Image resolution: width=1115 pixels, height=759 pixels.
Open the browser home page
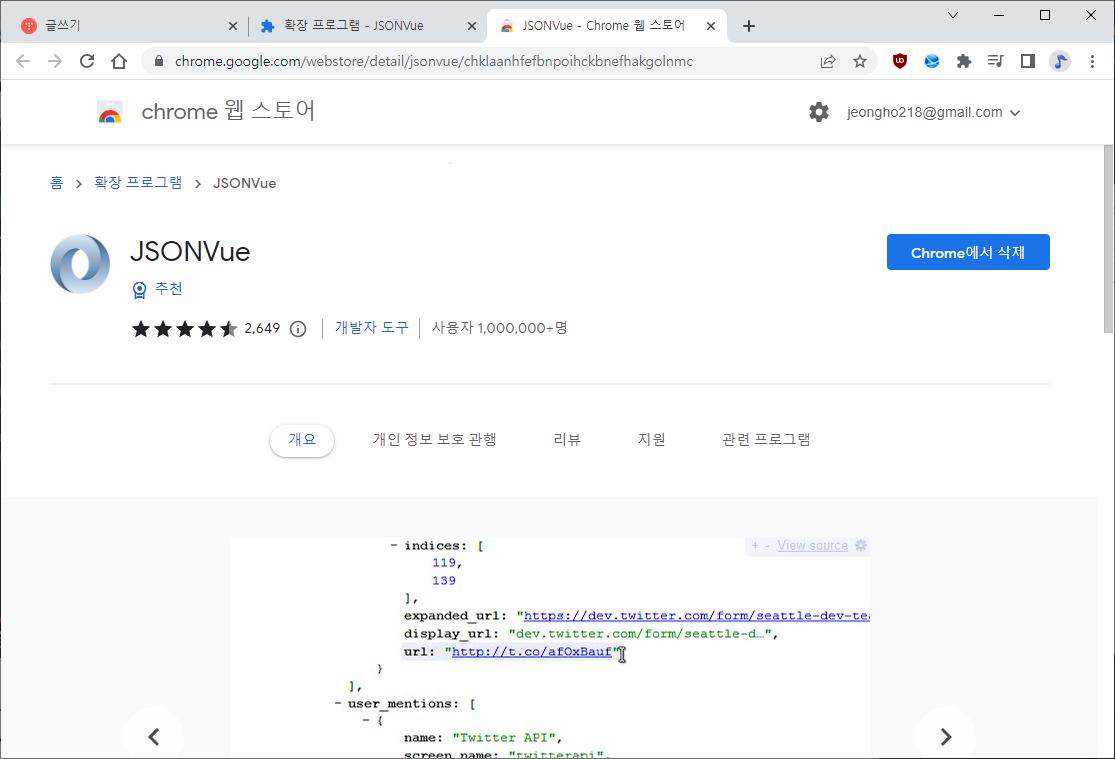click(119, 61)
